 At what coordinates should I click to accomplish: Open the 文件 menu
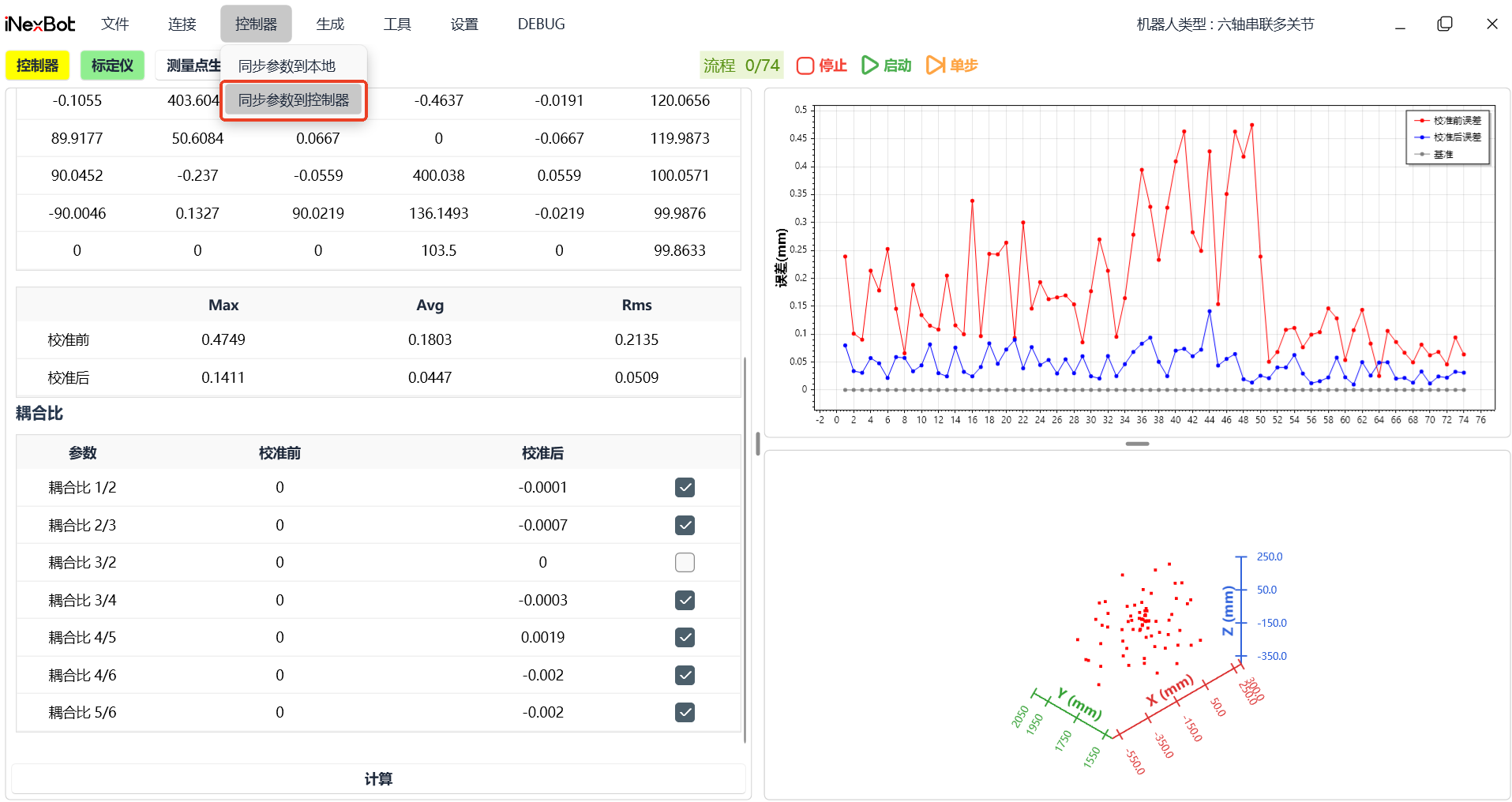click(115, 24)
